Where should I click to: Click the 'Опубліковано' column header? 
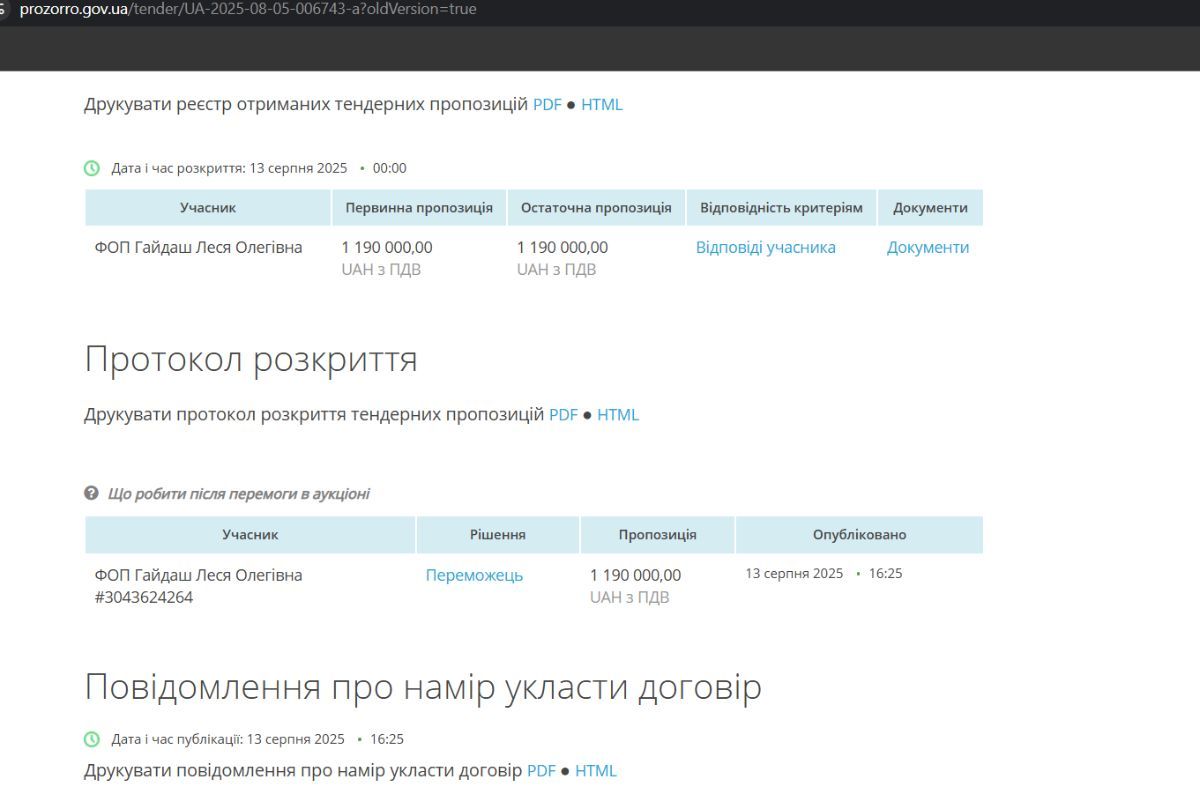click(859, 535)
